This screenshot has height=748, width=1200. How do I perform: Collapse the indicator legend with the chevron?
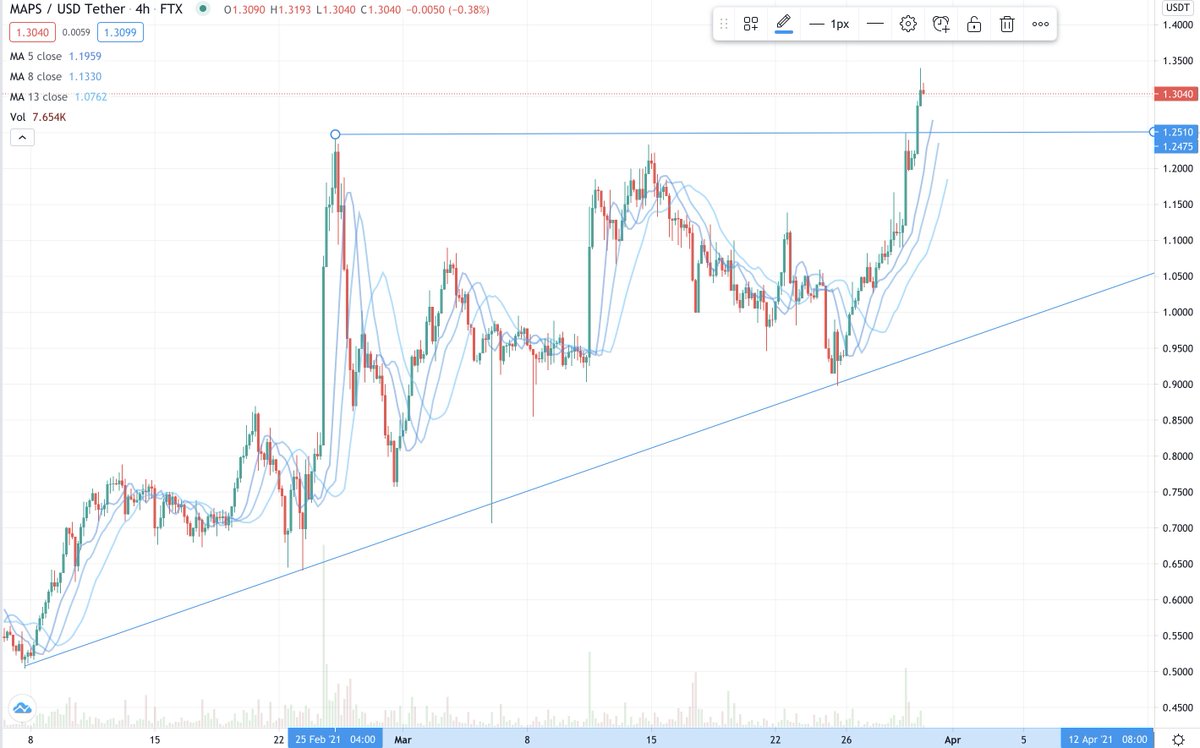(21, 137)
